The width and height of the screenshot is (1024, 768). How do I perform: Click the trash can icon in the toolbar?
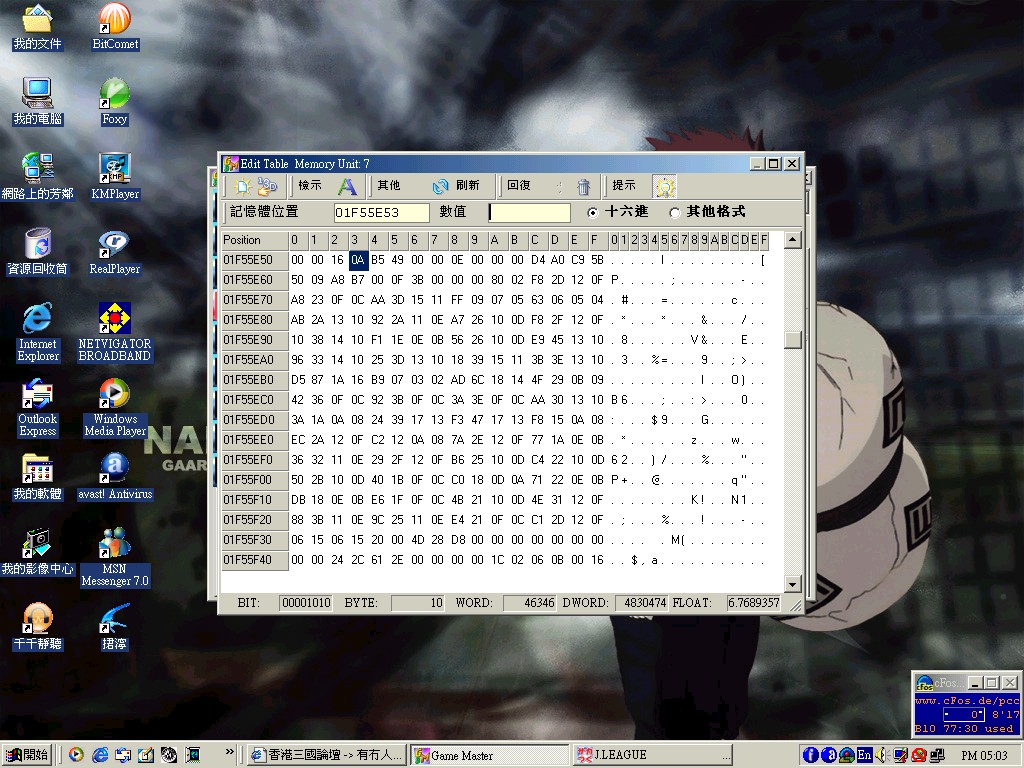click(583, 187)
